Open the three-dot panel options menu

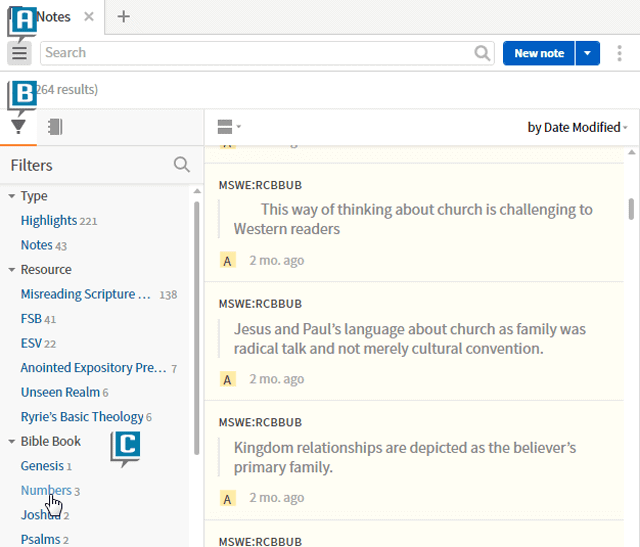620,53
